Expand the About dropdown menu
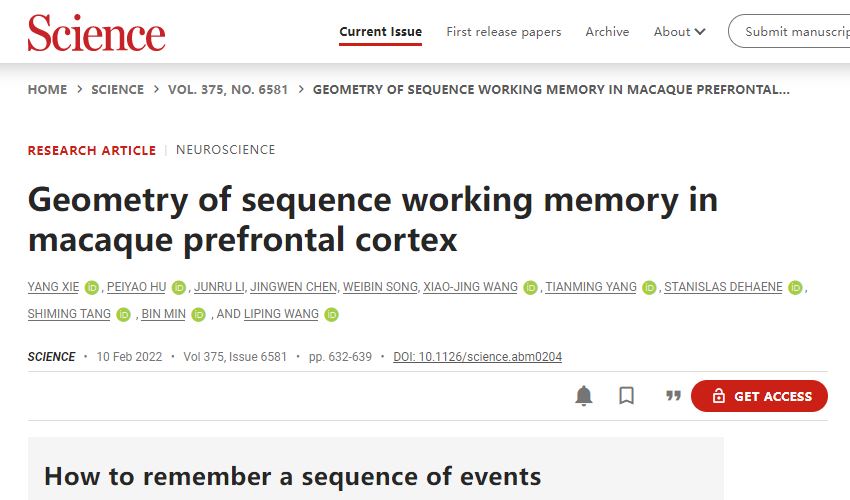 pos(679,32)
